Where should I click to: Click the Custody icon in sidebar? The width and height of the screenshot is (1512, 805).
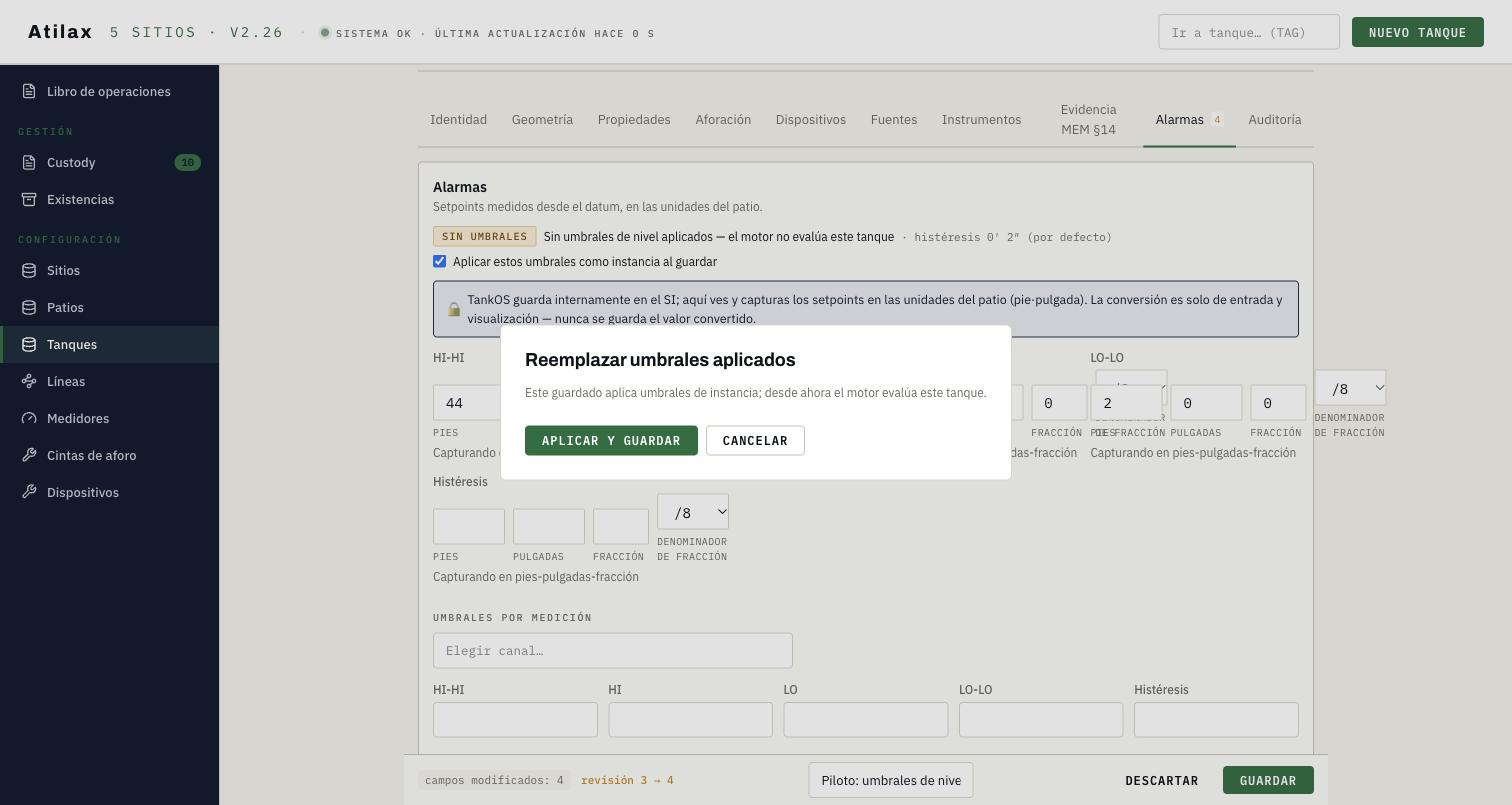click(x=29, y=162)
